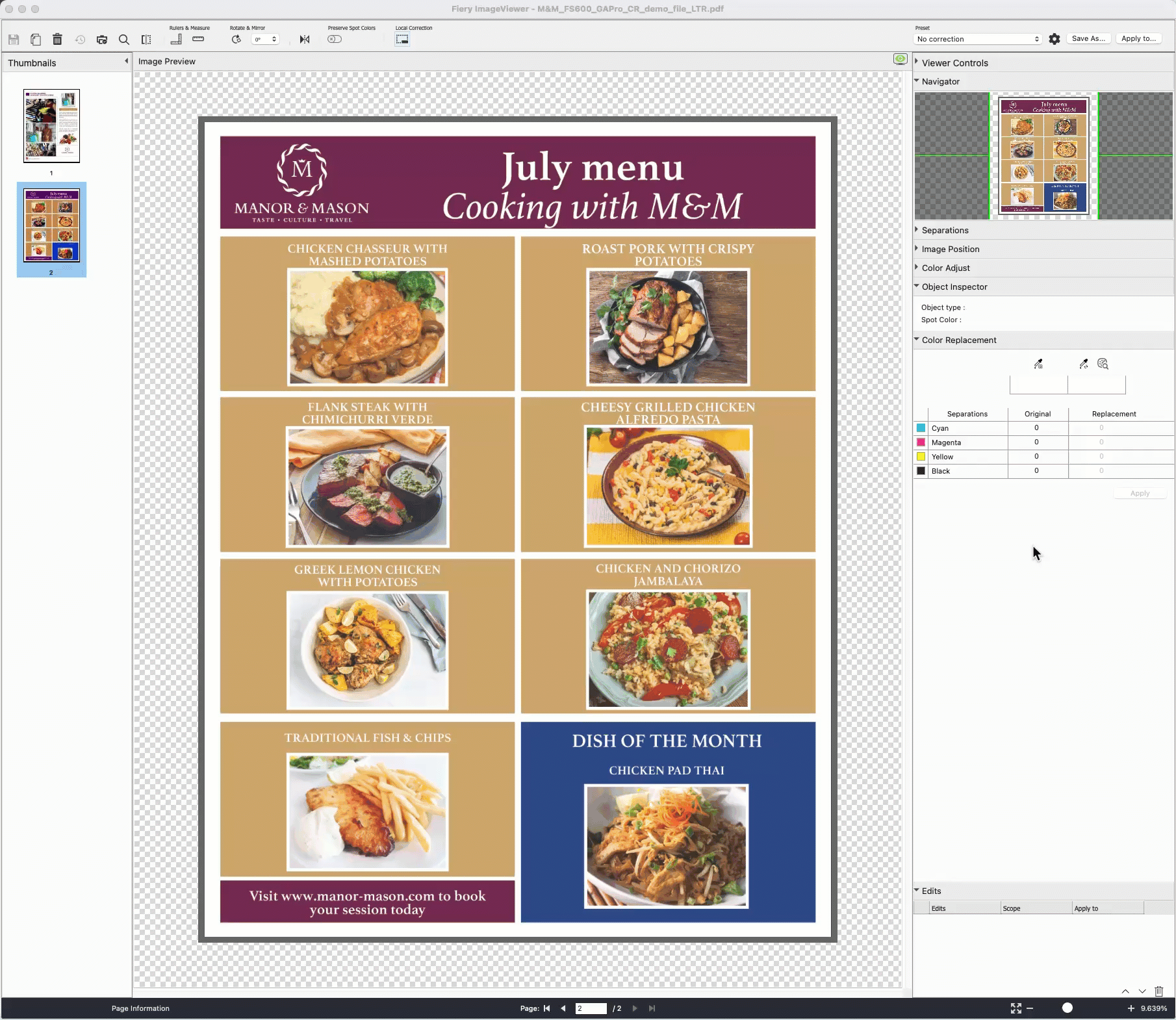Click the Apply to... button
Screen dimensions: 1176x1020
[1139, 39]
